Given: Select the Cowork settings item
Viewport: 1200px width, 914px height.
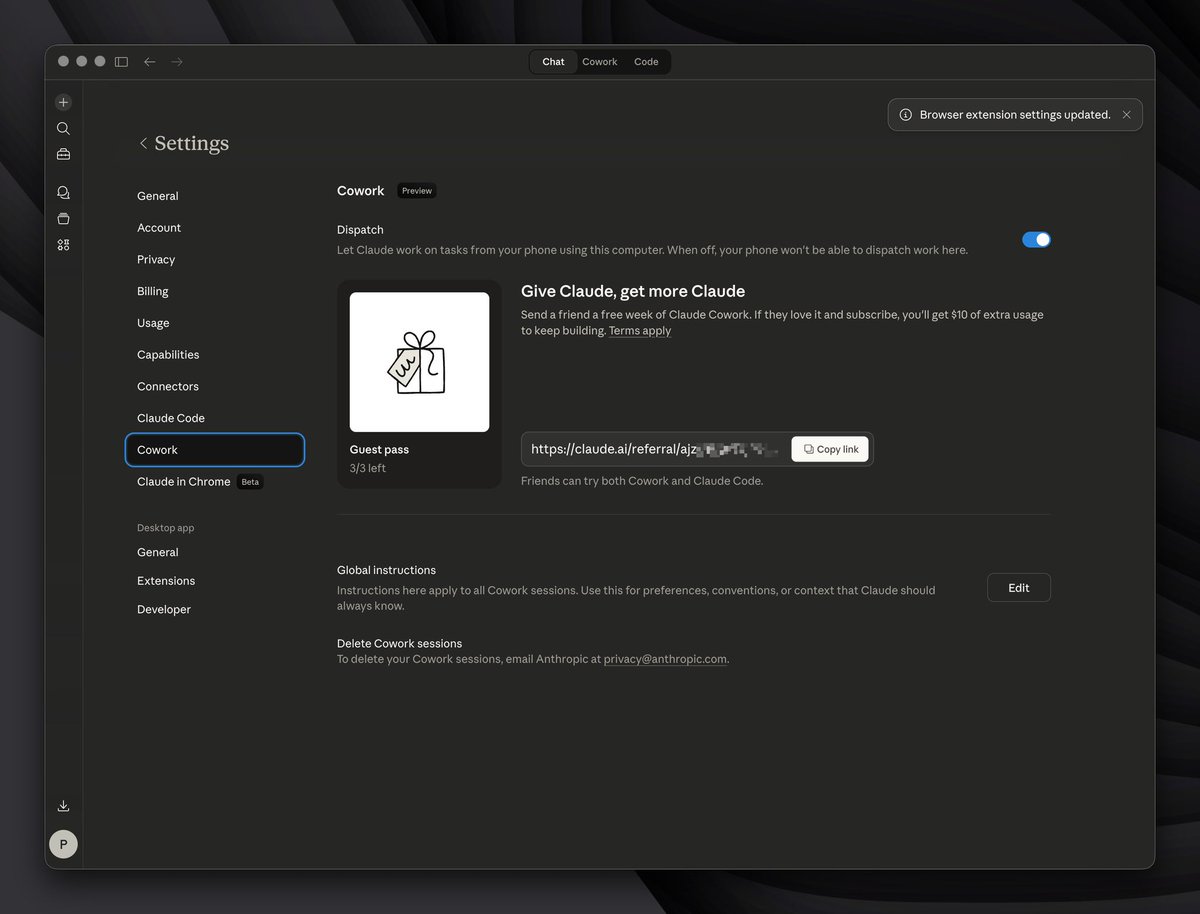Looking at the screenshot, I should coord(215,450).
